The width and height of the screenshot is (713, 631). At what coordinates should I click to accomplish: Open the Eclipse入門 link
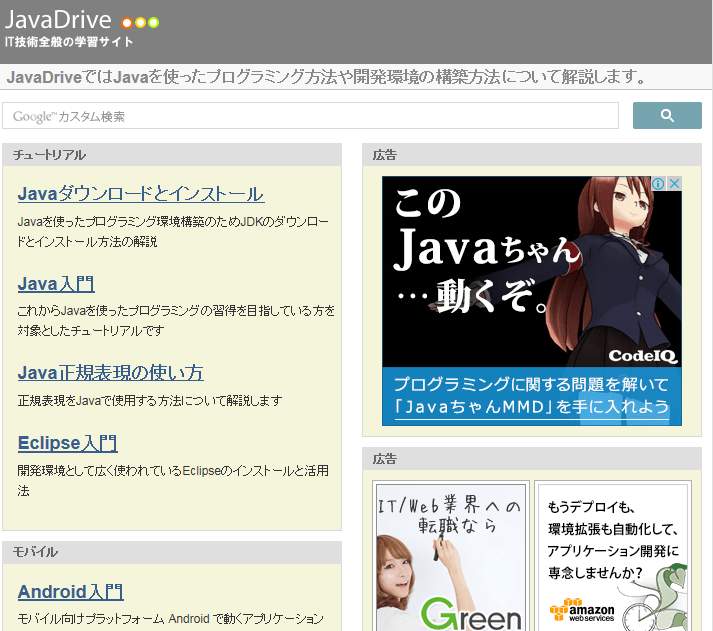pyautogui.click(x=67, y=443)
